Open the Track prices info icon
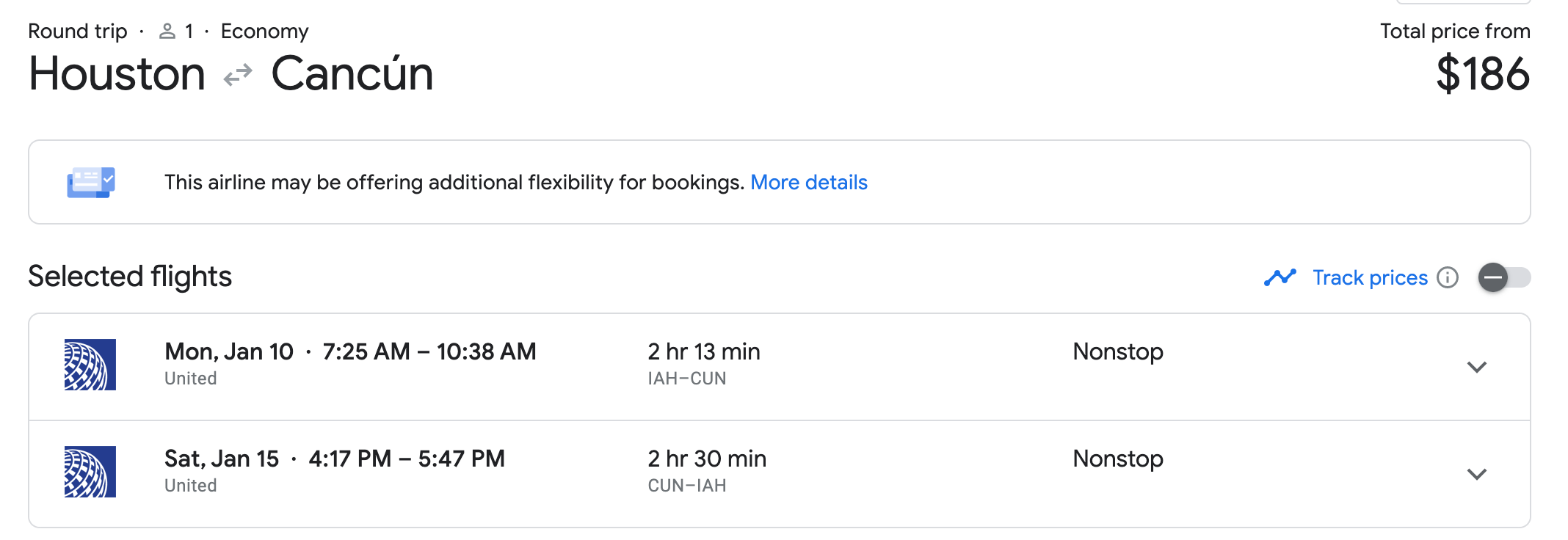The width and height of the screenshot is (1568, 540). pos(1448,277)
